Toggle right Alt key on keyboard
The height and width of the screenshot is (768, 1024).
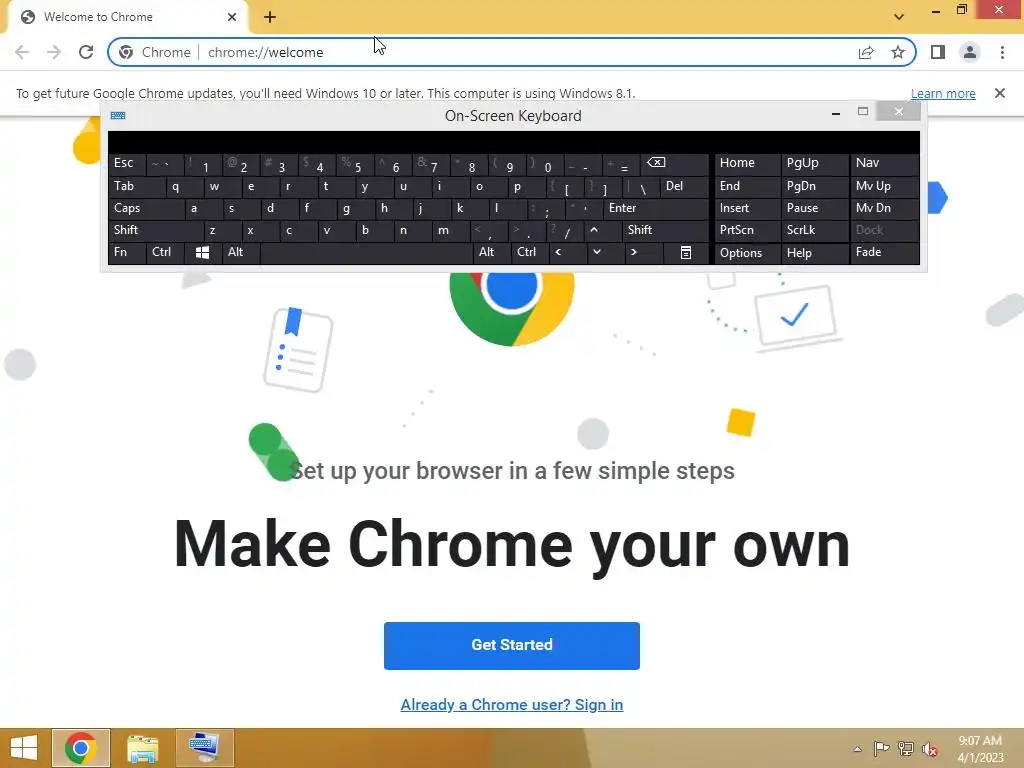(491, 252)
